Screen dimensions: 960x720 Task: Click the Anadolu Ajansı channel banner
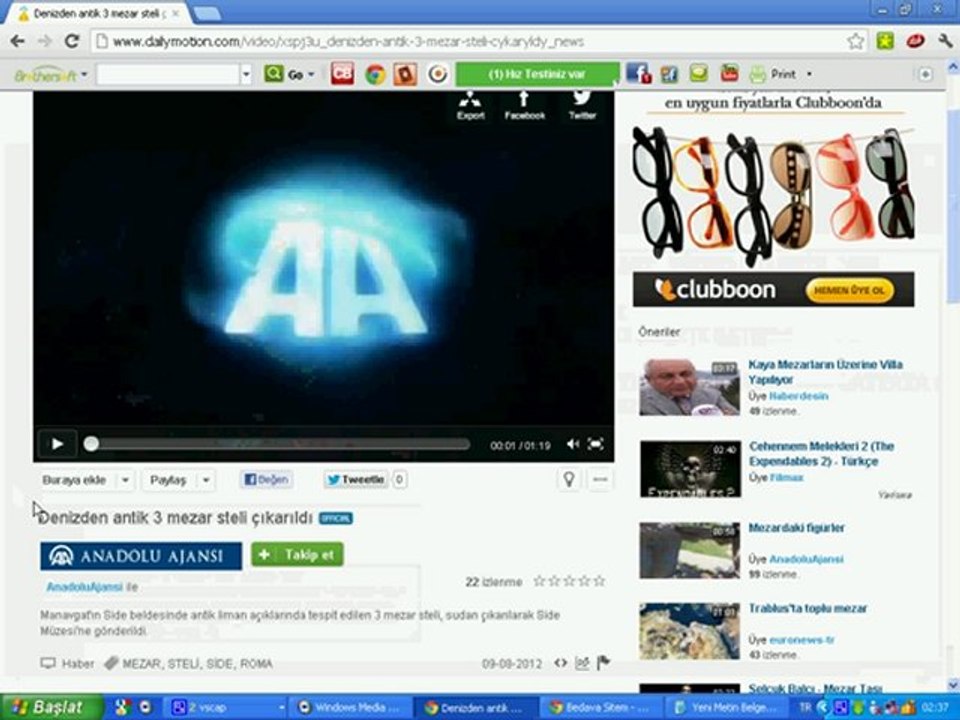(141, 555)
